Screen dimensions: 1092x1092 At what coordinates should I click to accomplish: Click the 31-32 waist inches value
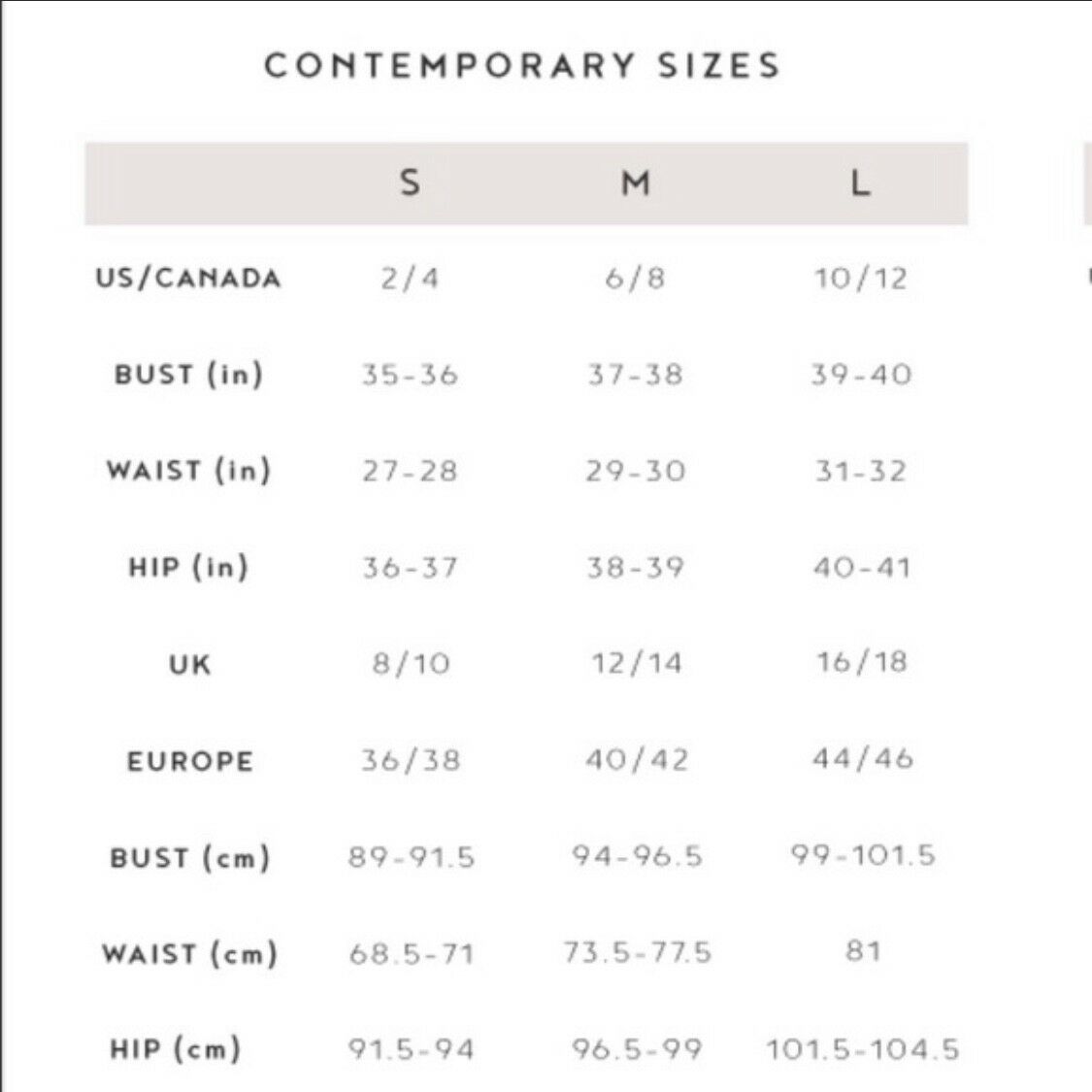(x=861, y=472)
